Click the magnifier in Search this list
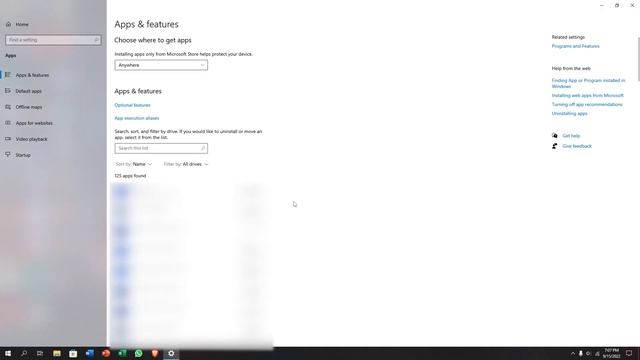 point(203,149)
